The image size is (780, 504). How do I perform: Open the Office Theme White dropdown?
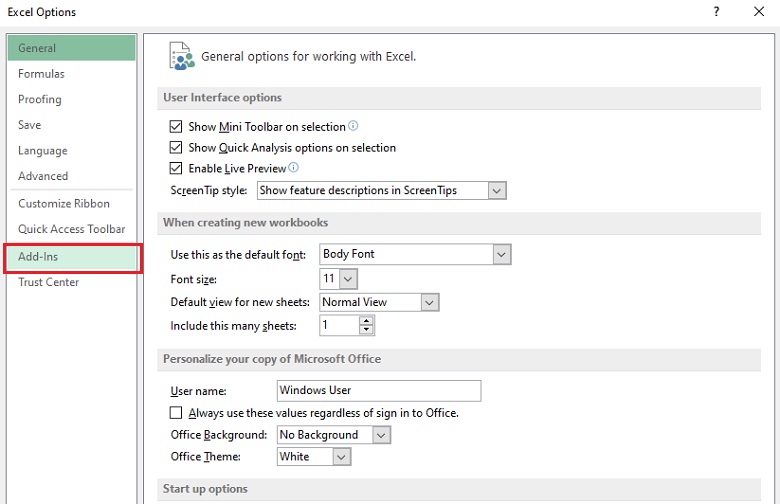[x=341, y=457]
